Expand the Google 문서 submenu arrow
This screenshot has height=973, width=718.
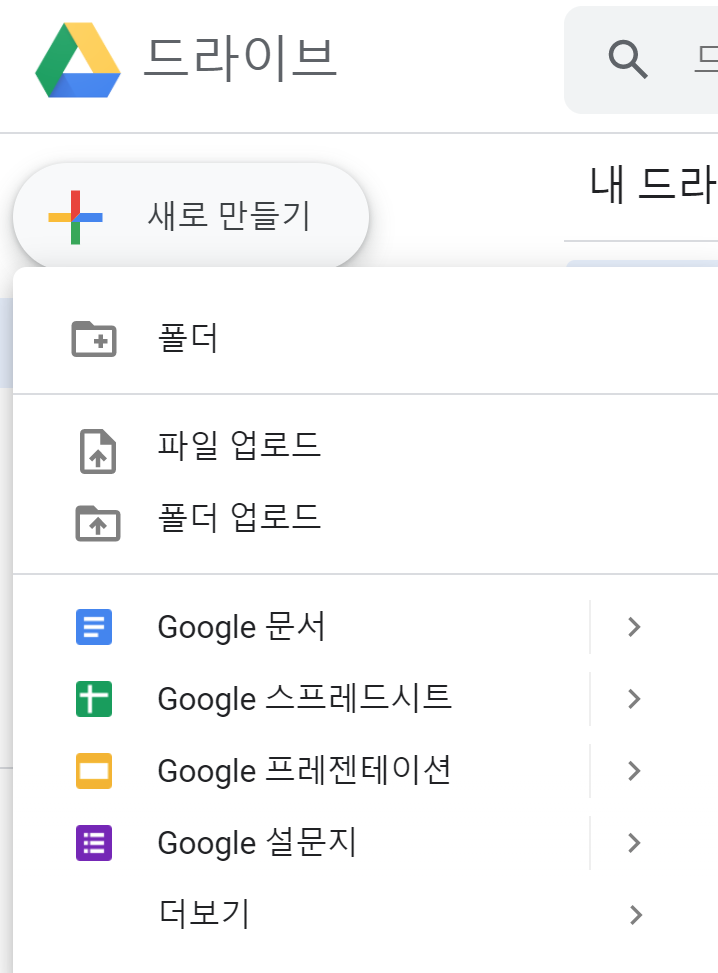pyautogui.click(x=634, y=627)
